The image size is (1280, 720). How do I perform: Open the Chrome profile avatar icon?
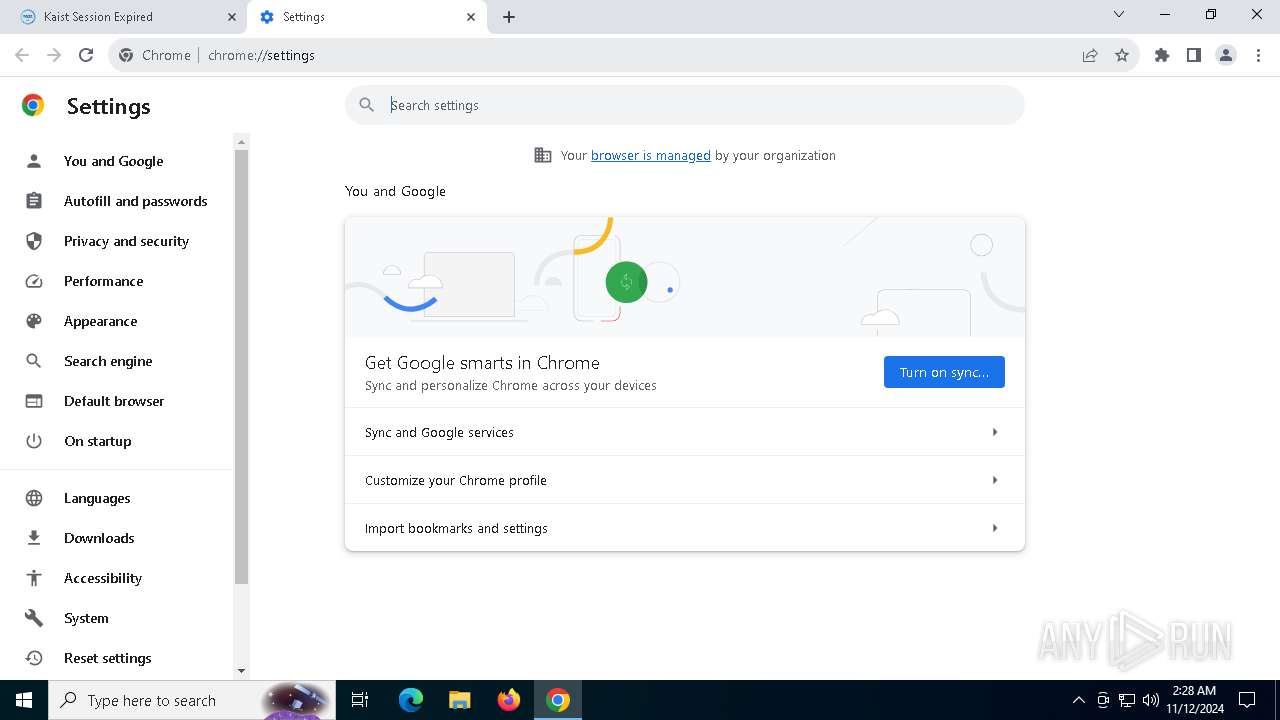coord(1226,55)
